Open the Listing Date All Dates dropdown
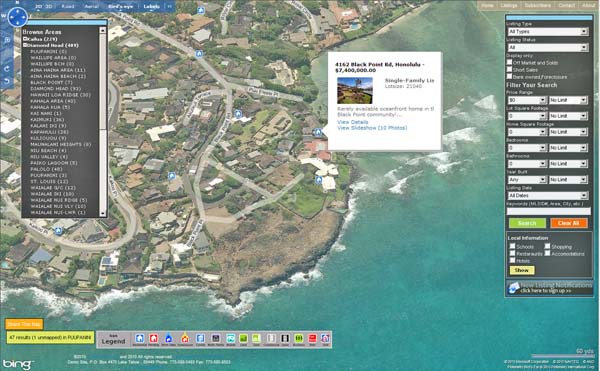 (548, 195)
